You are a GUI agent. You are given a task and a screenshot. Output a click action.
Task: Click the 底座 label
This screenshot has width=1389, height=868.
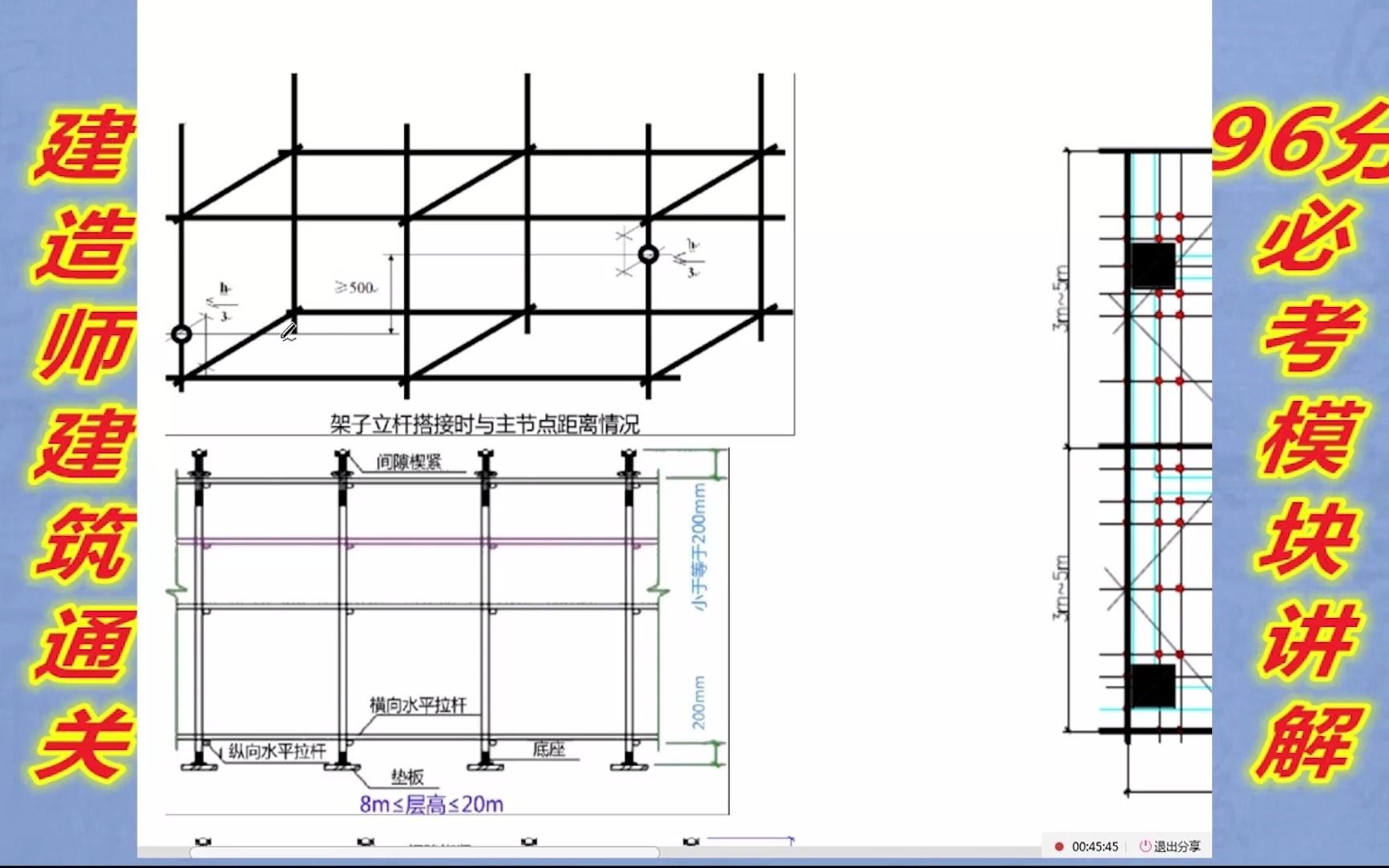coord(548,749)
